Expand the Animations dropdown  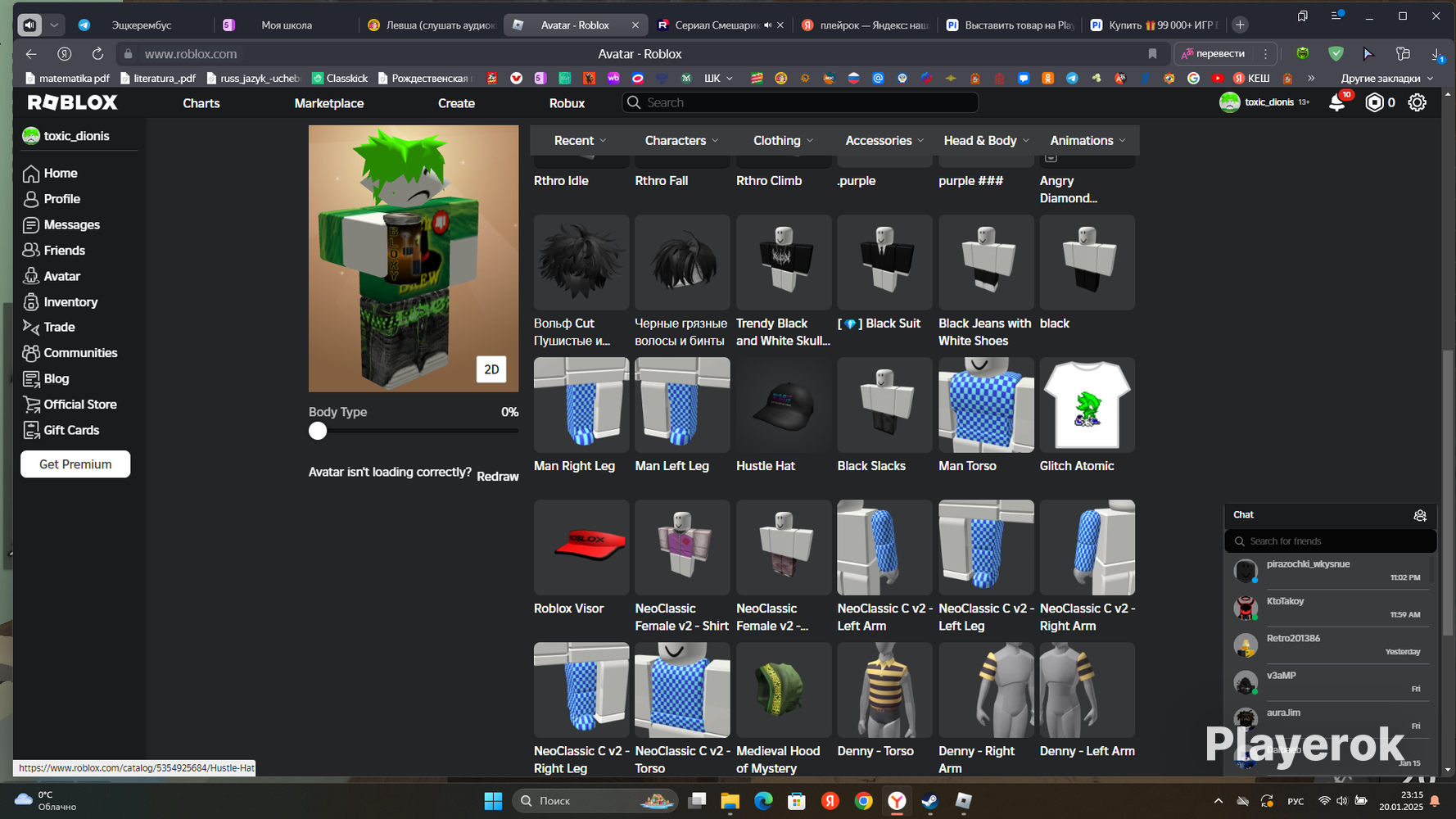pos(1087,141)
